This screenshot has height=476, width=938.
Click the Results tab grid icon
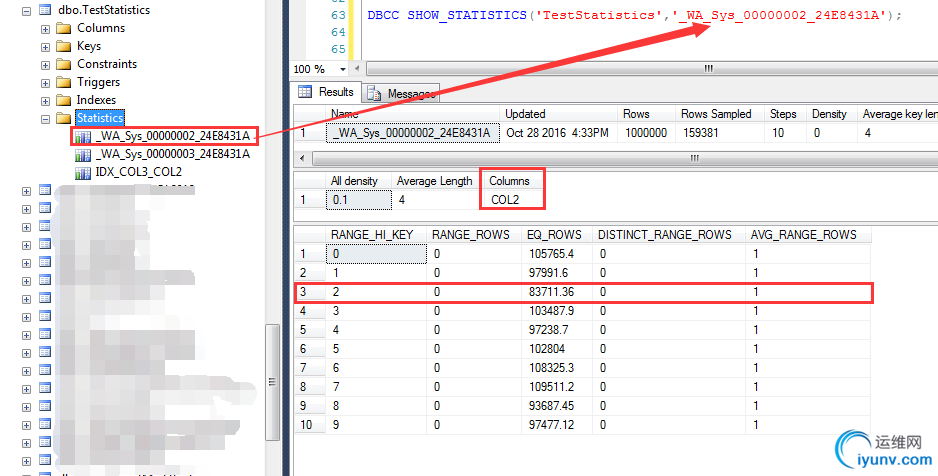(x=305, y=91)
